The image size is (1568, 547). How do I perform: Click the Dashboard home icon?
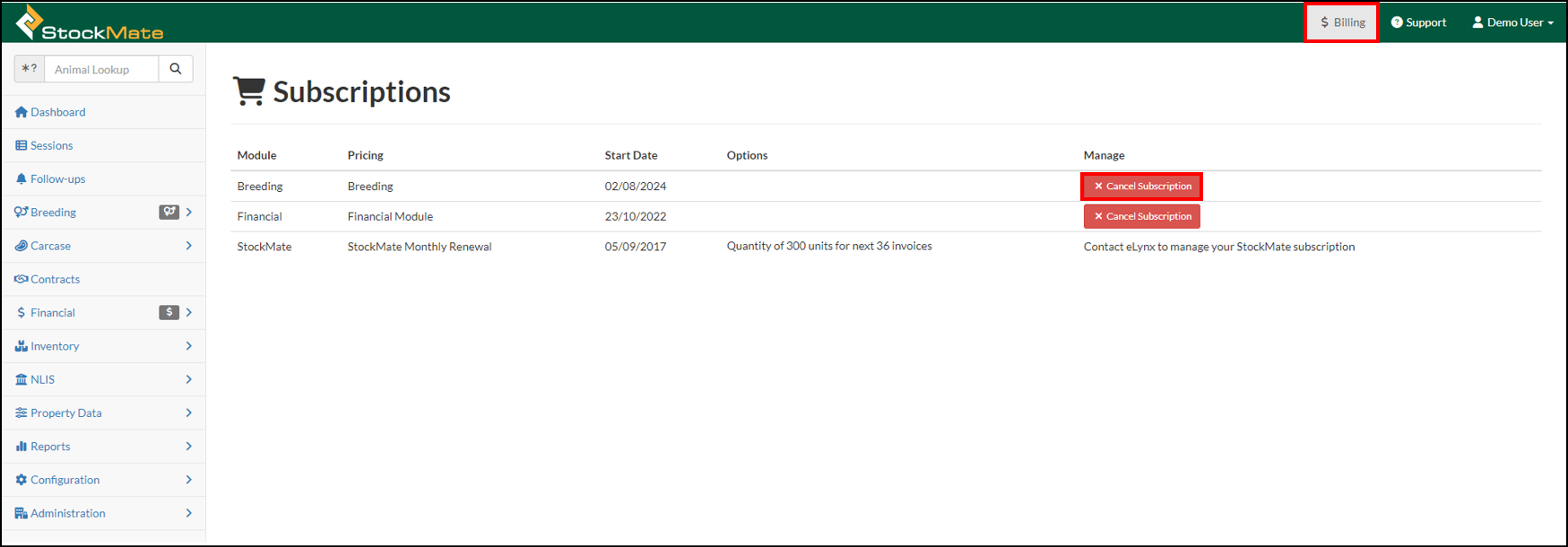tap(22, 112)
